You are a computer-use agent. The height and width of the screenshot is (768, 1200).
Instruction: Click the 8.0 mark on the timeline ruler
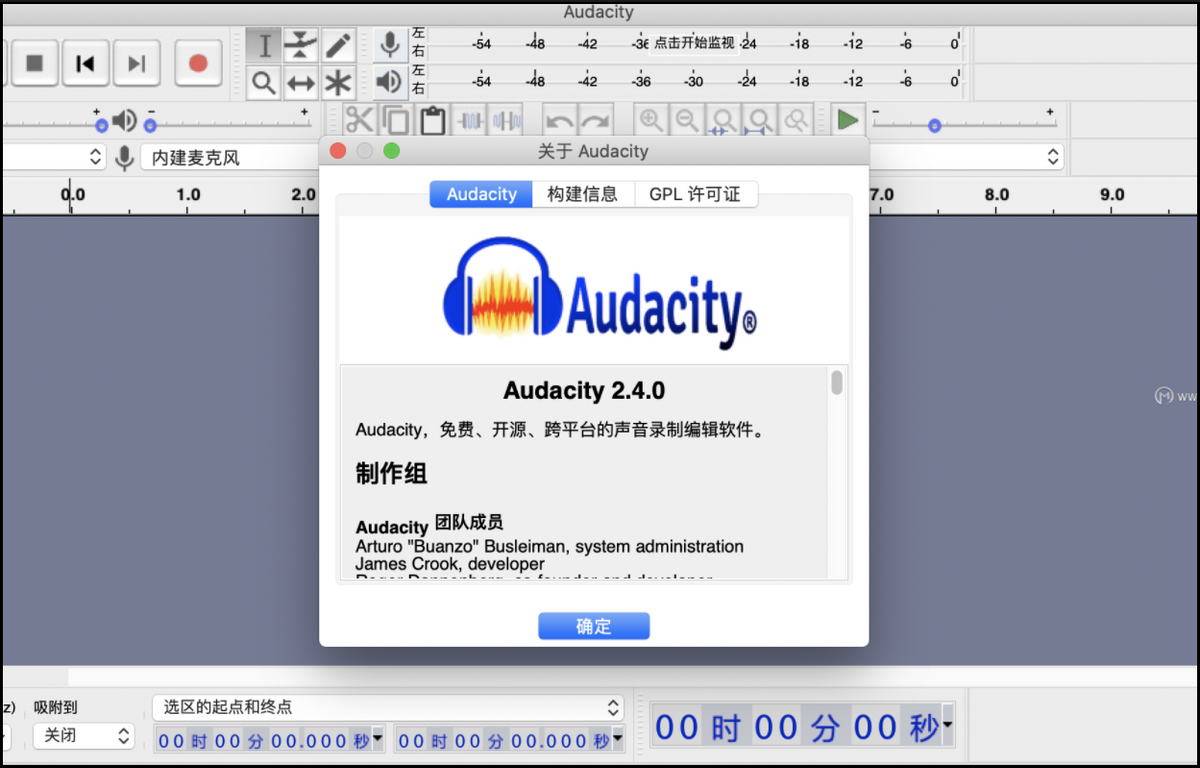point(997,195)
